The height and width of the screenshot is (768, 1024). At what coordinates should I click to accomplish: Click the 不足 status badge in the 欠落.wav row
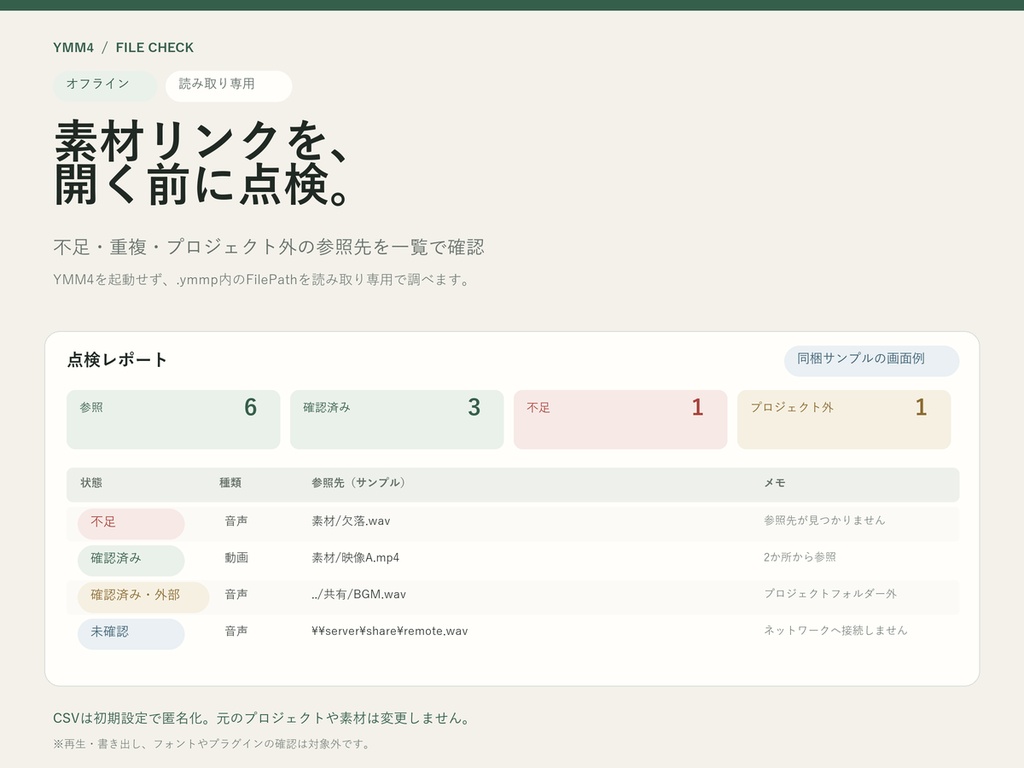tap(131, 524)
